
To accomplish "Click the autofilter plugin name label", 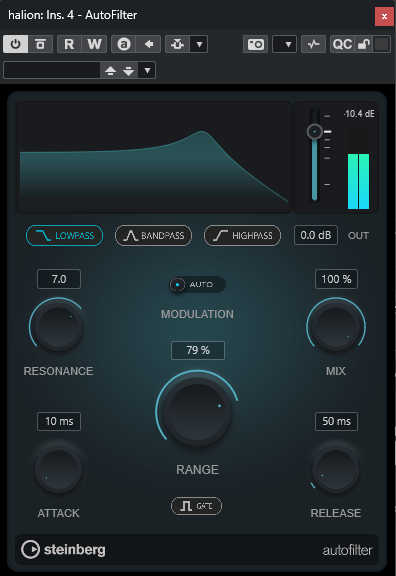I will [x=348, y=550].
